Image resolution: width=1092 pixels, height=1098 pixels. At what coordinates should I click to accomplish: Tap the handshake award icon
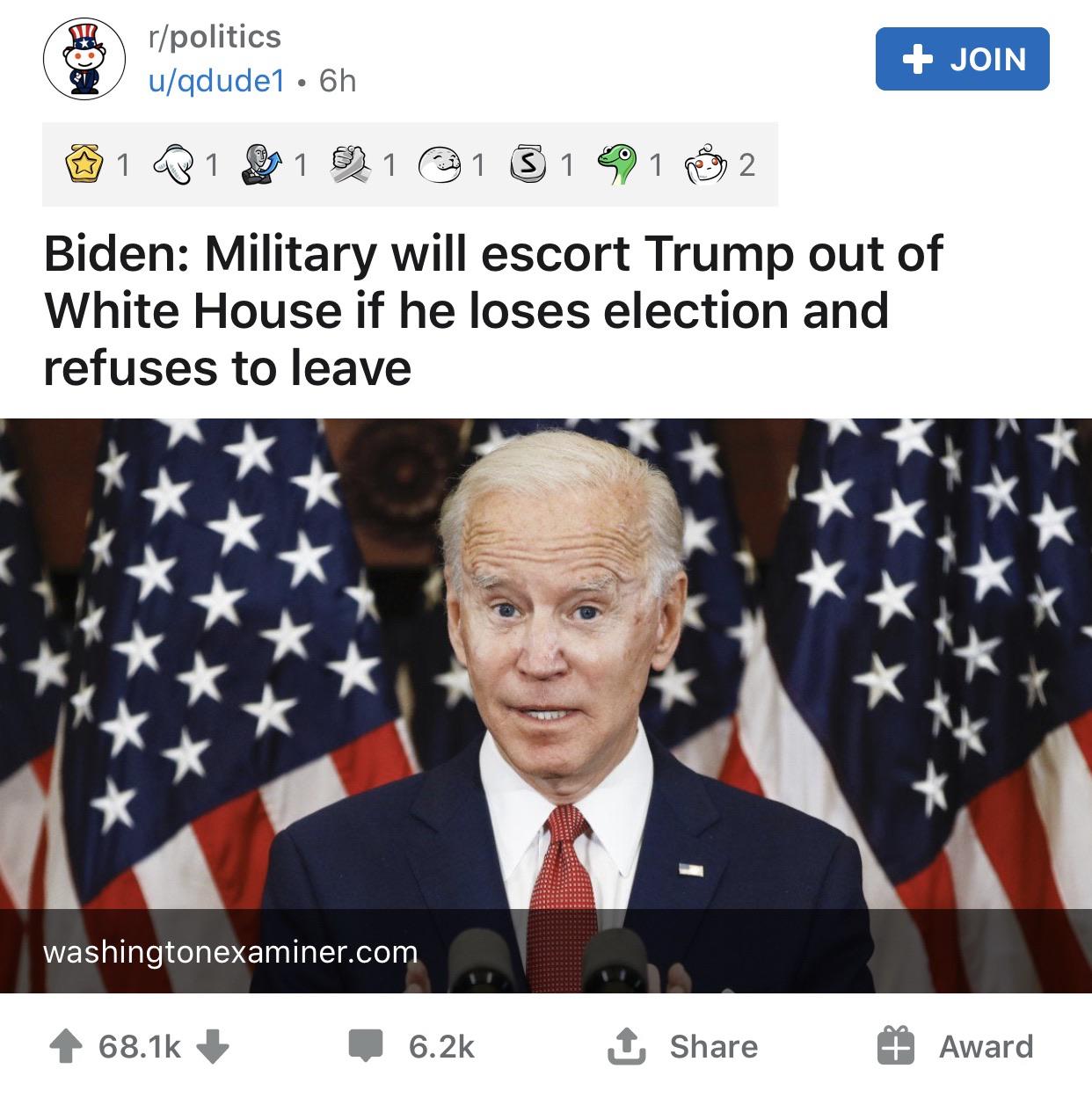pyautogui.click(x=350, y=164)
